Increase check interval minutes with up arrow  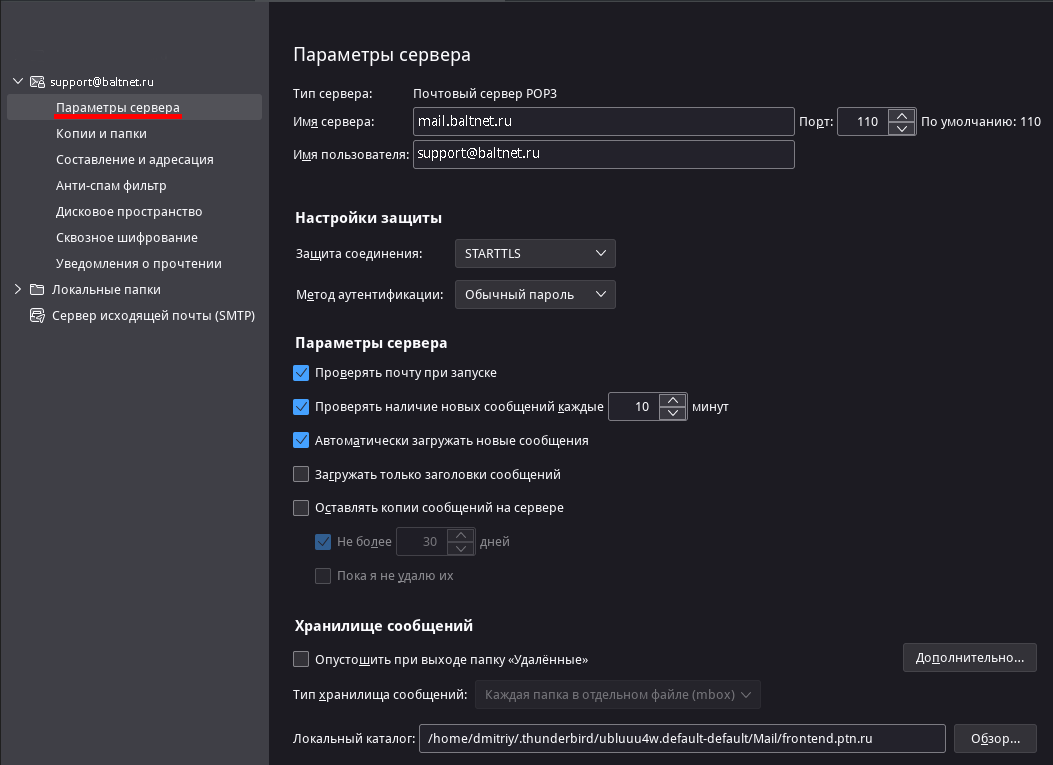click(x=673, y=400)
